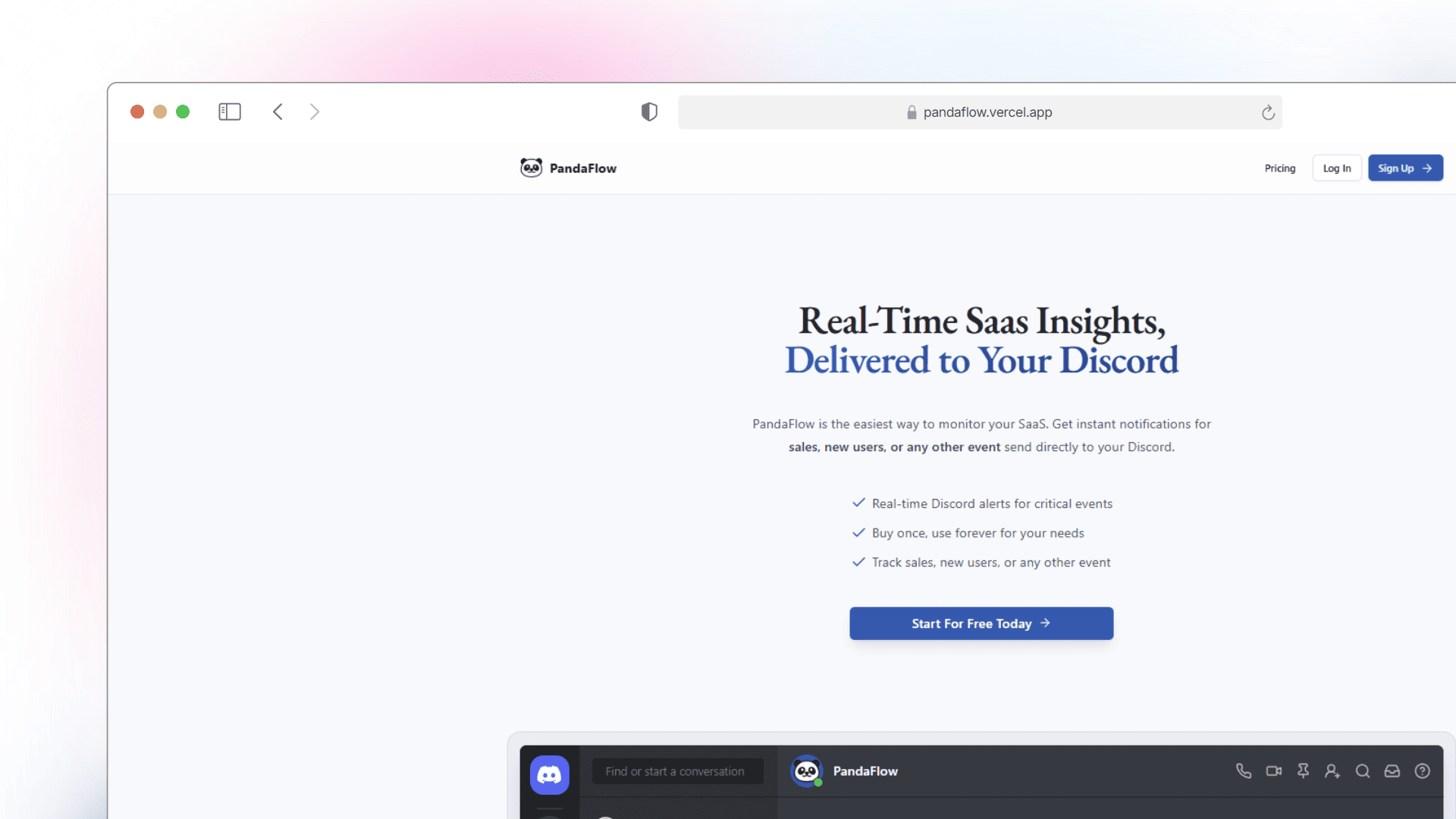Click the Discord help question icon
1456x819 pixels.
1423,771
